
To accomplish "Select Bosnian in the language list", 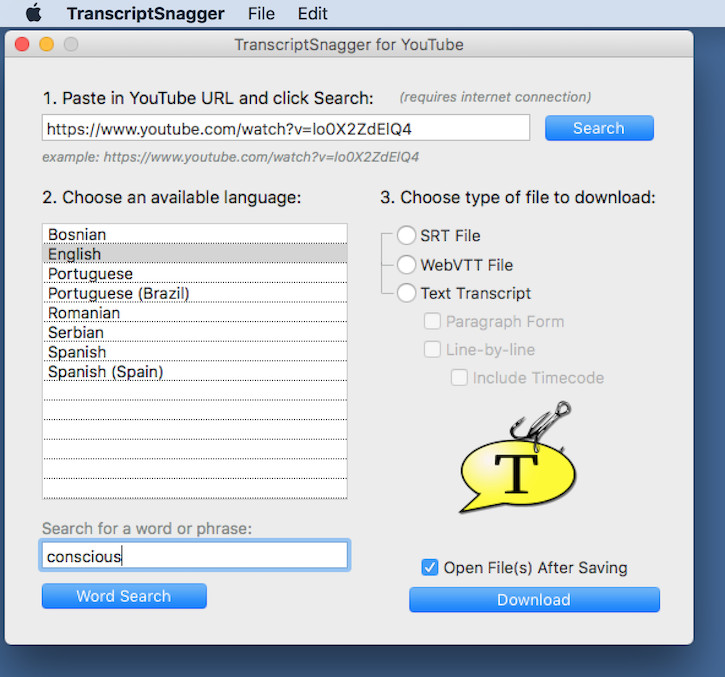I will (x=195, y=234).
